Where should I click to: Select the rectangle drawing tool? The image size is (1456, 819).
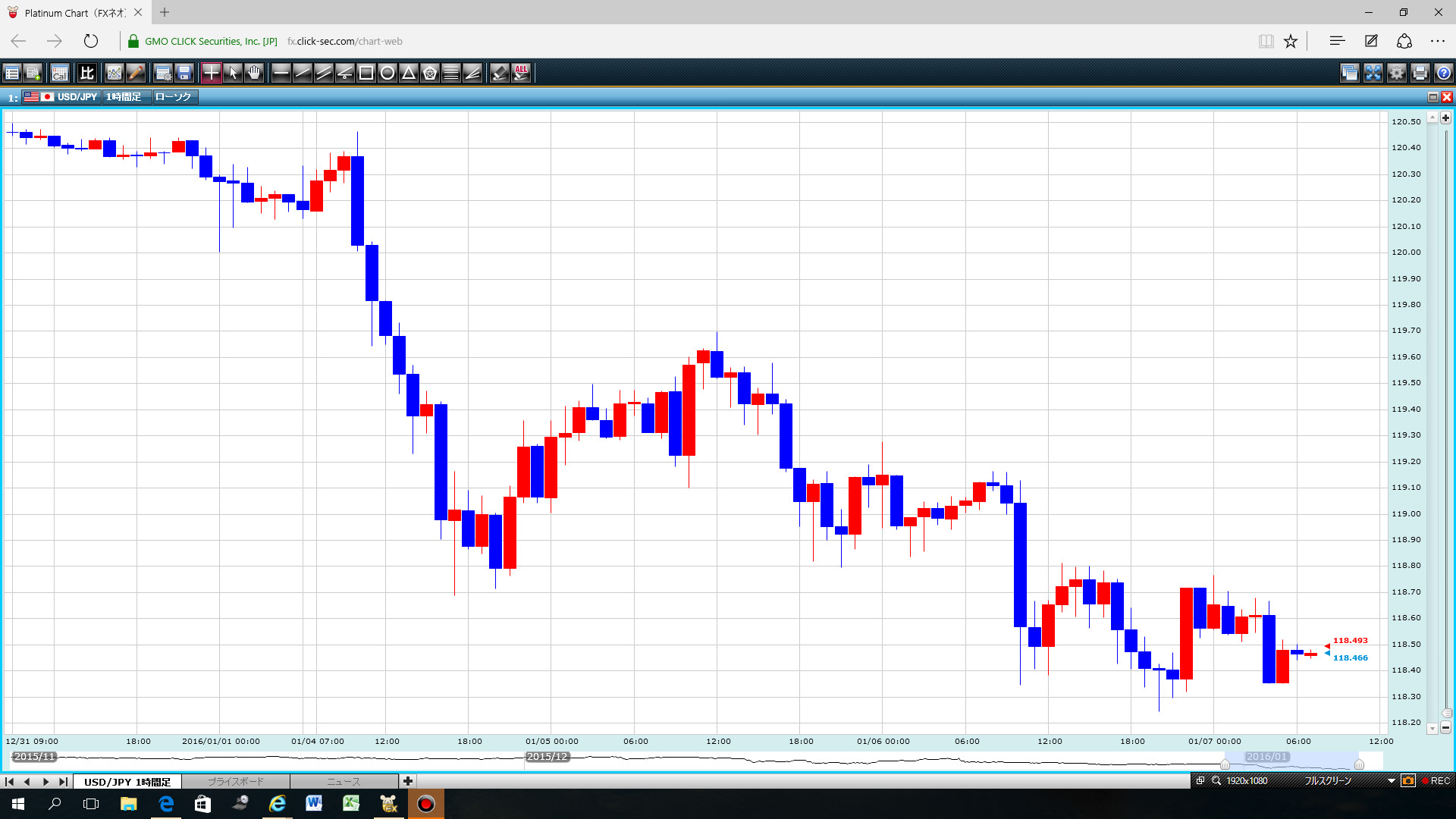(366, 73)
